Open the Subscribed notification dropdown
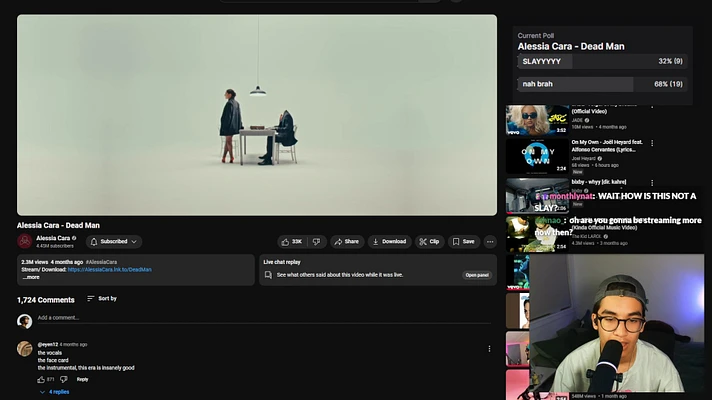Image resolution: width=712 pixels, height=400 pixels. [x=114, y=242]
